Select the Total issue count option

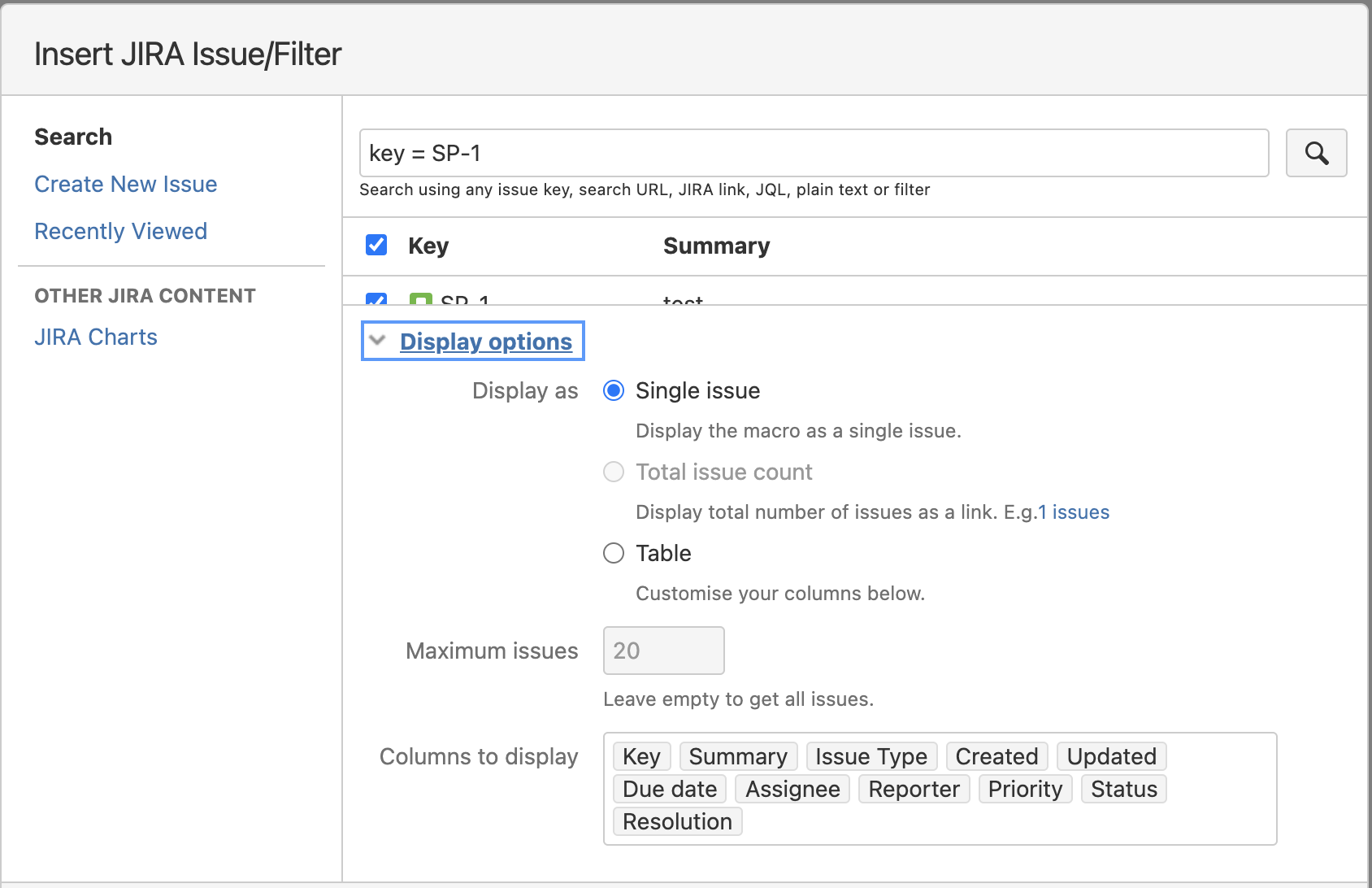pyautogui.click(x=614, y=472)
